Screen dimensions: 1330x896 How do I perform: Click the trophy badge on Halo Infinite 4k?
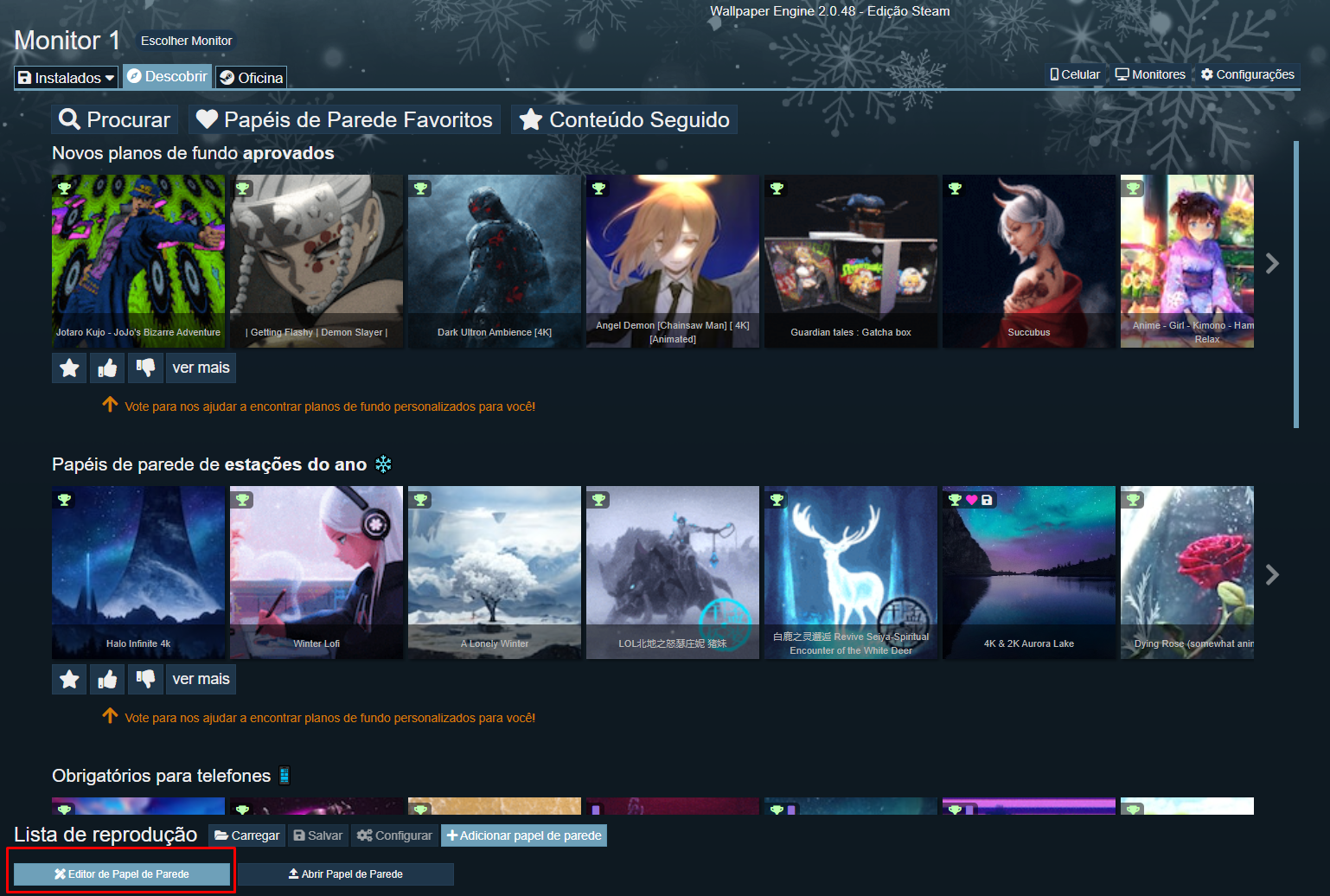click(65, 499)
